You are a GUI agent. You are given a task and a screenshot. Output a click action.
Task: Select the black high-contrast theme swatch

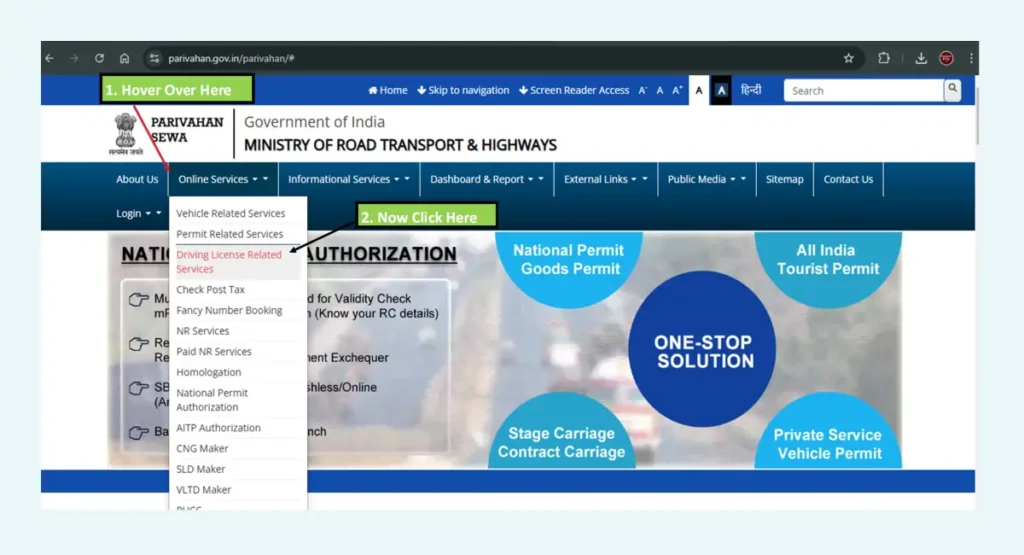point(721,90)
